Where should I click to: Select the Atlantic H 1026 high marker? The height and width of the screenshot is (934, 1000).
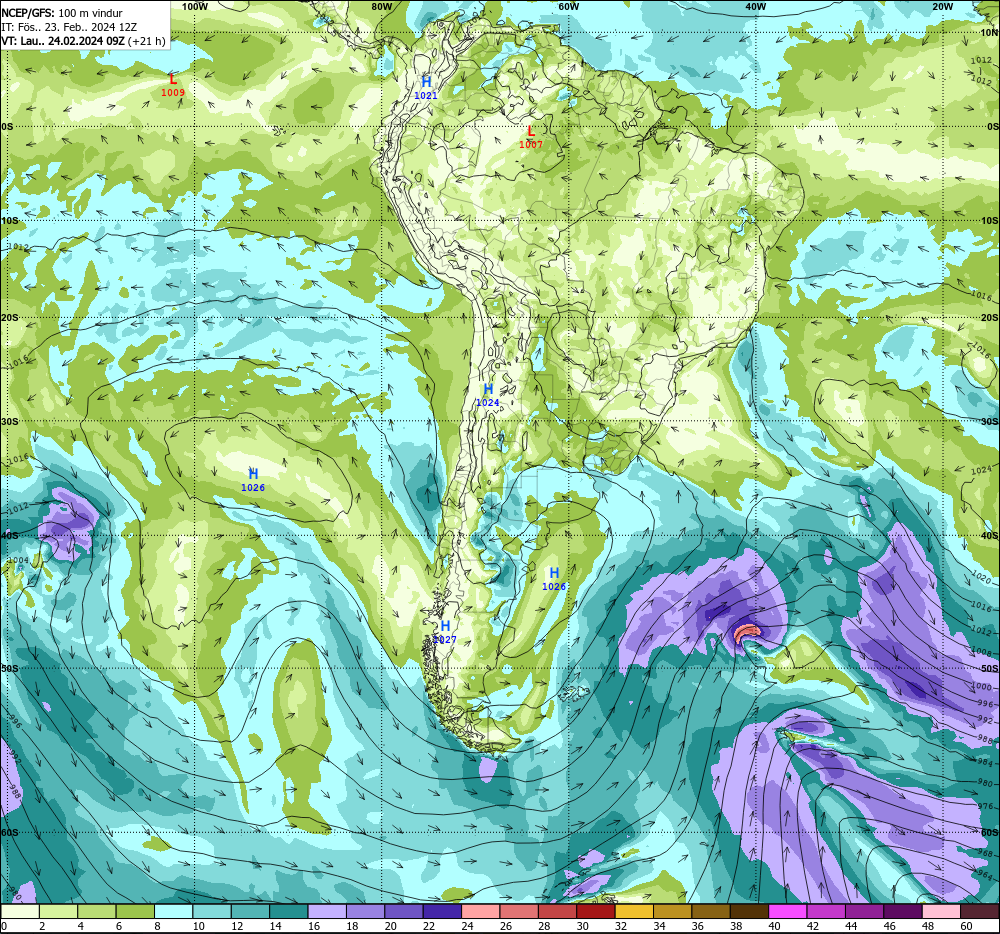coord(554,579)
